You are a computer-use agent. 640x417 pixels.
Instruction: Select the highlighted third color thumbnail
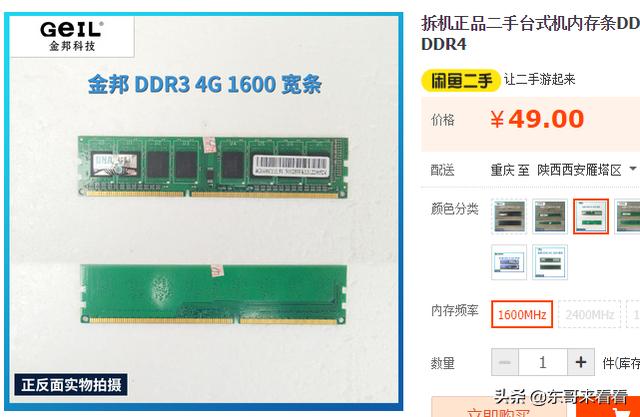pos(591,217)
